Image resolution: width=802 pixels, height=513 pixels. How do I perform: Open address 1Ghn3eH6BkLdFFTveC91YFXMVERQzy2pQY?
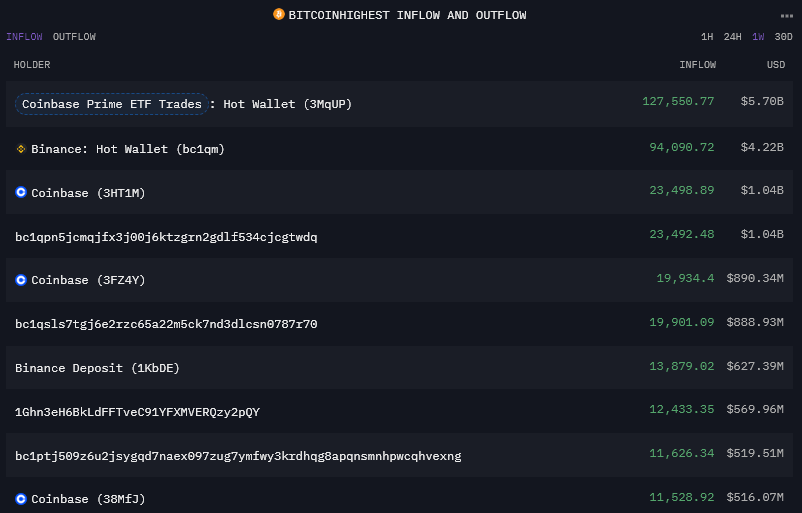click(x=138, y=412)
